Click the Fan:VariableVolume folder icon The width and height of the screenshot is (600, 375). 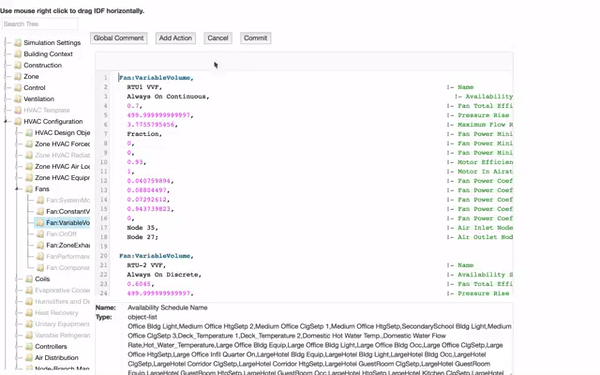pyautogui.click(x=40, y=223)
